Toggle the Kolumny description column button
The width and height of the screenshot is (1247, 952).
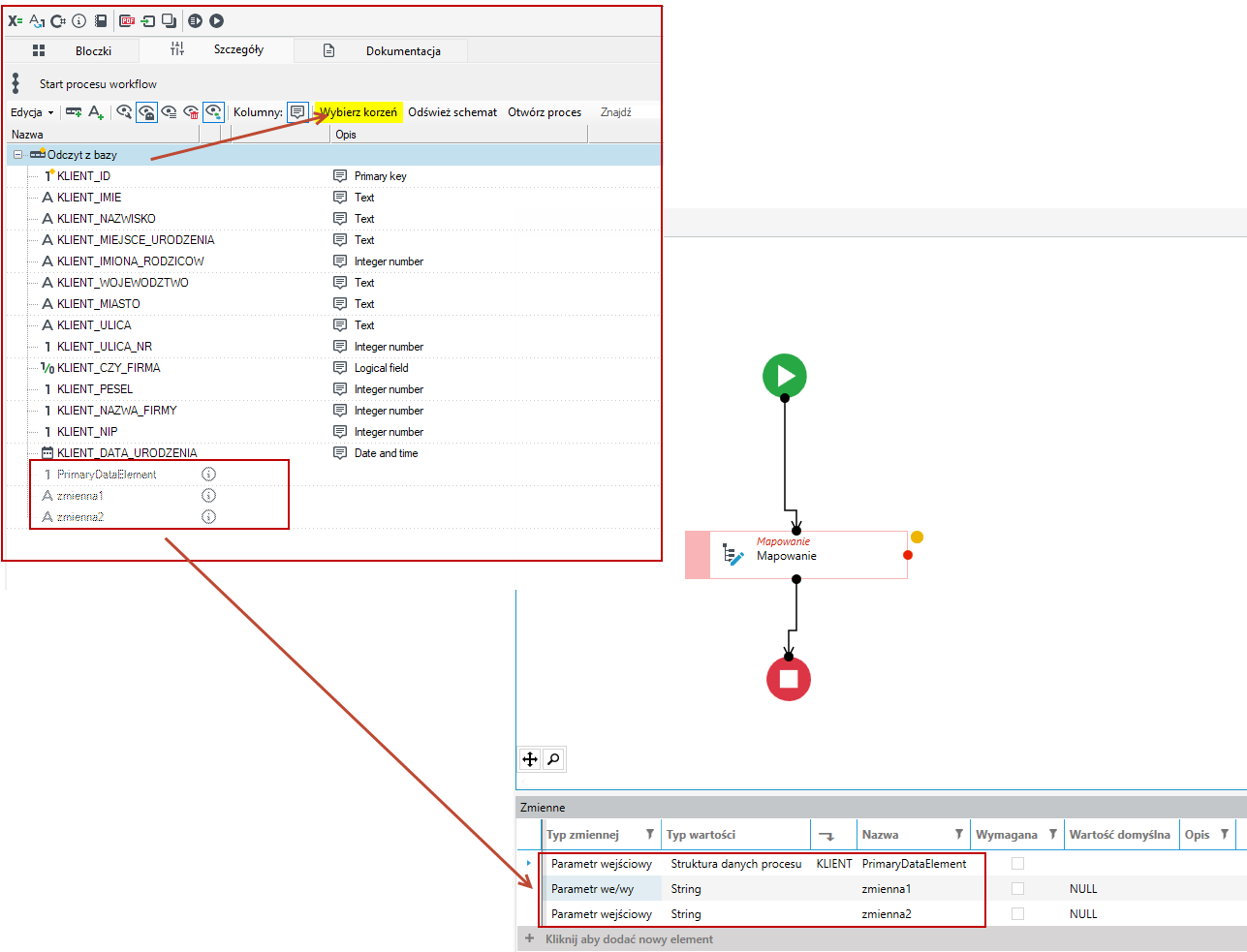coord(297,112)
